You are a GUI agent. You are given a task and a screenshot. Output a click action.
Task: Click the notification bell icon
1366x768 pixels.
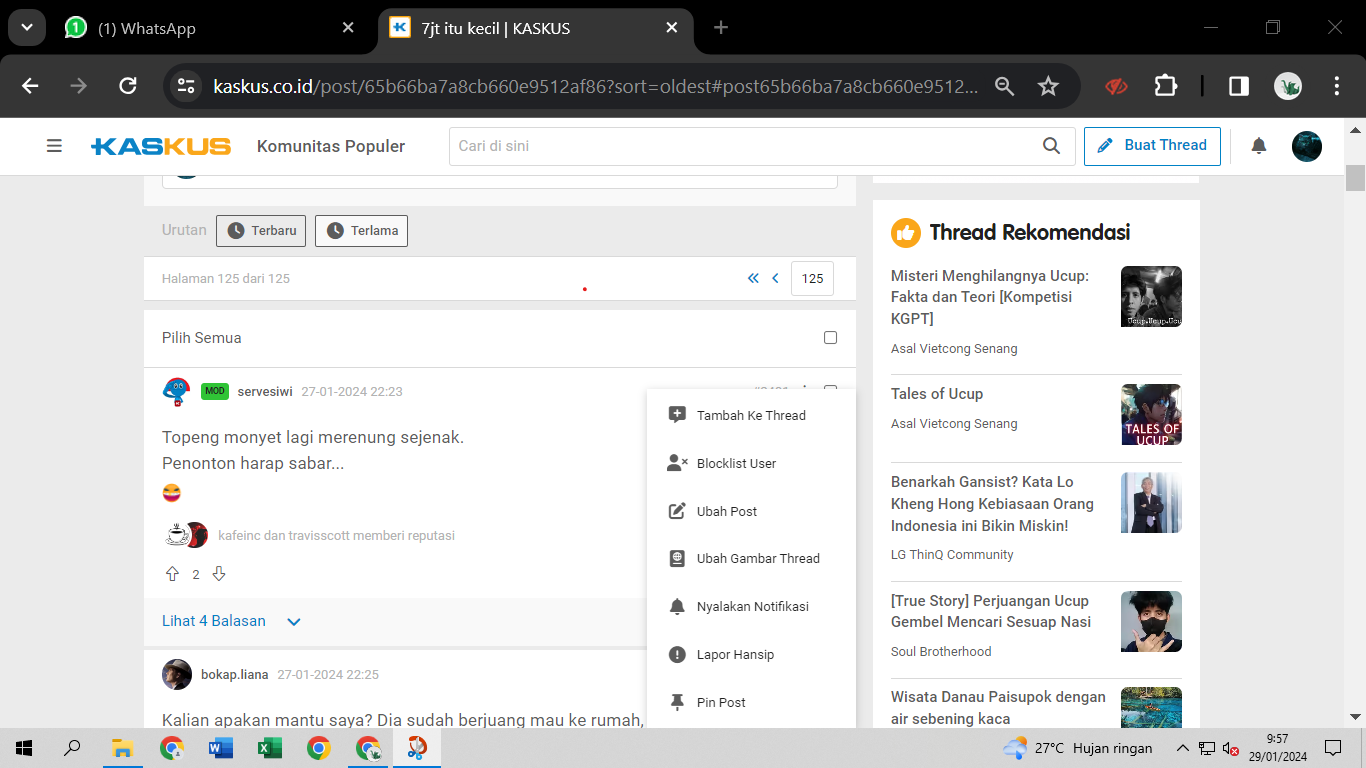pos(1259,146)
